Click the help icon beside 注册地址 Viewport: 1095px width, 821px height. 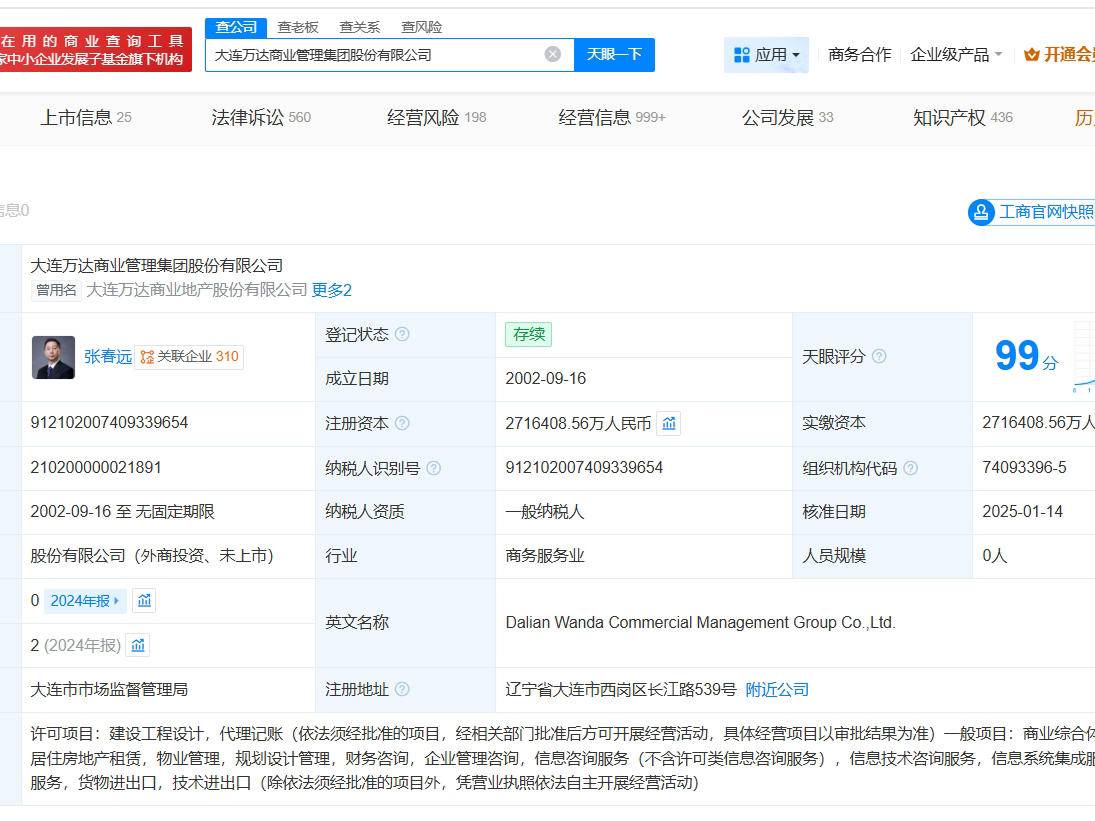pos(402,690)
